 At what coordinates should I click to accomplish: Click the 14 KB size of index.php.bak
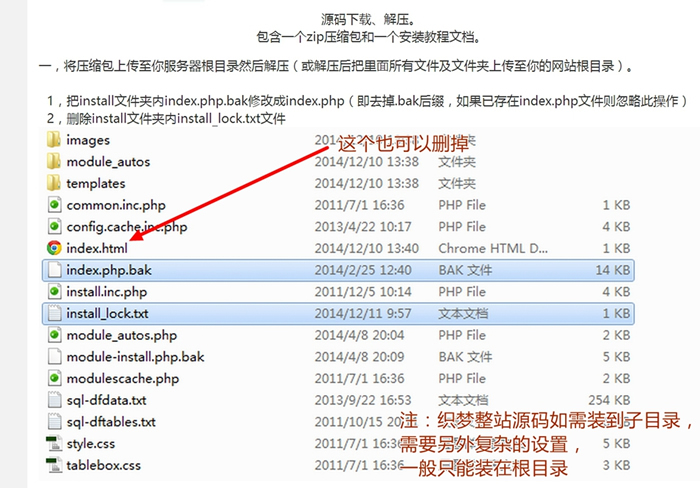click(614, 270)
